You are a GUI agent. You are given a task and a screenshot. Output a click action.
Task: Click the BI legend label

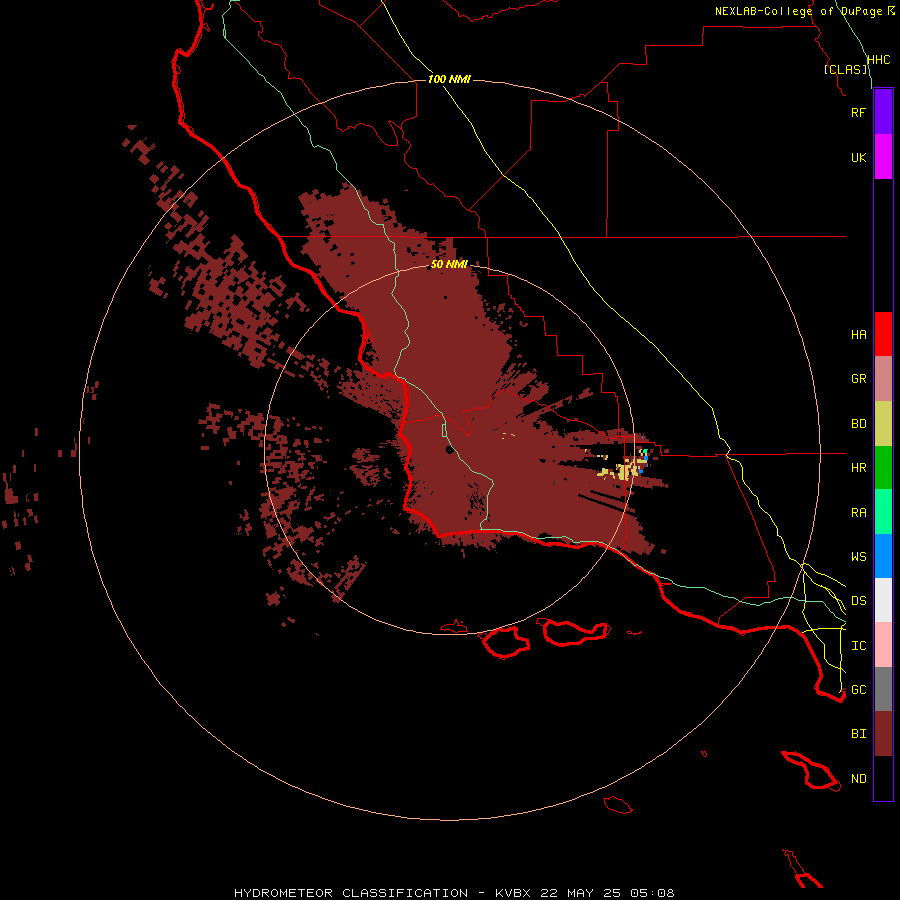pos(858,734)
